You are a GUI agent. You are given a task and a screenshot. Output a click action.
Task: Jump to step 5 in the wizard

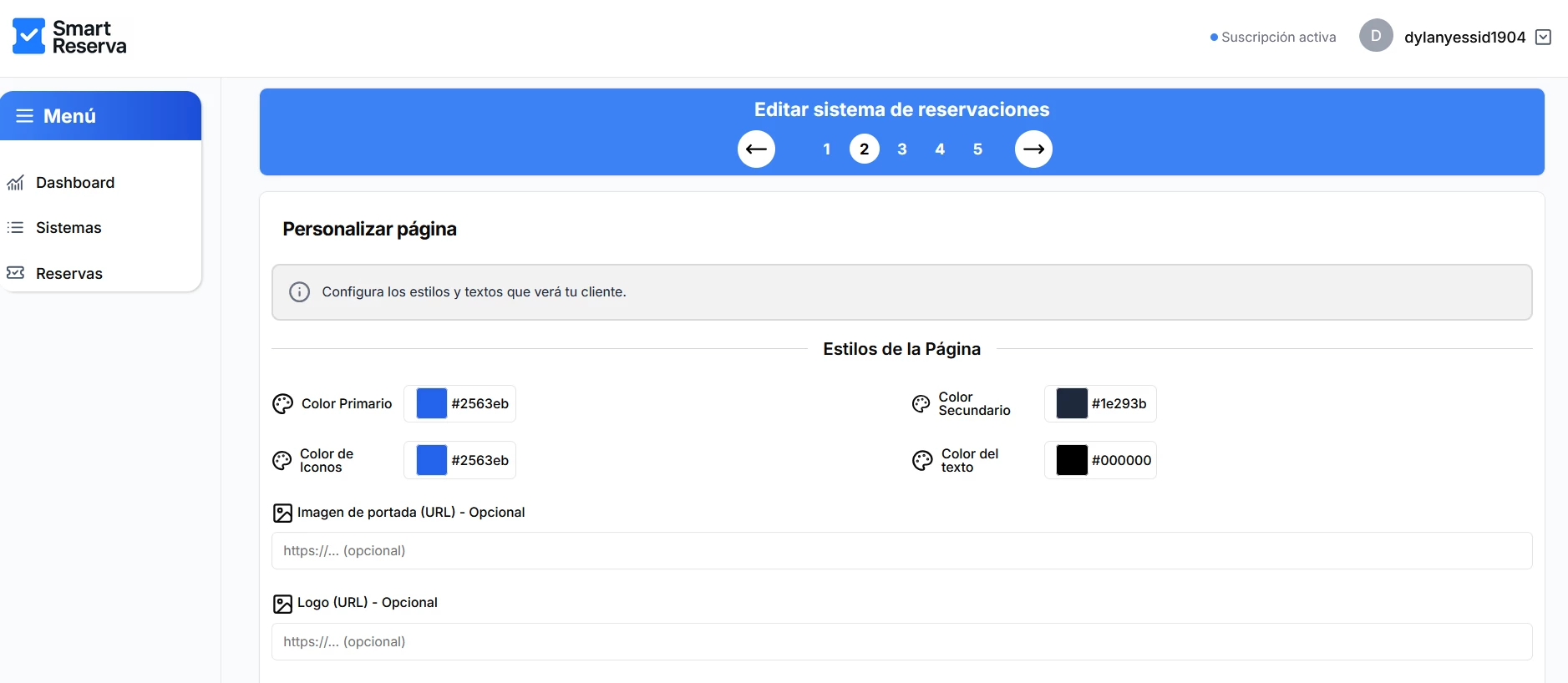[x=977, y=149]
